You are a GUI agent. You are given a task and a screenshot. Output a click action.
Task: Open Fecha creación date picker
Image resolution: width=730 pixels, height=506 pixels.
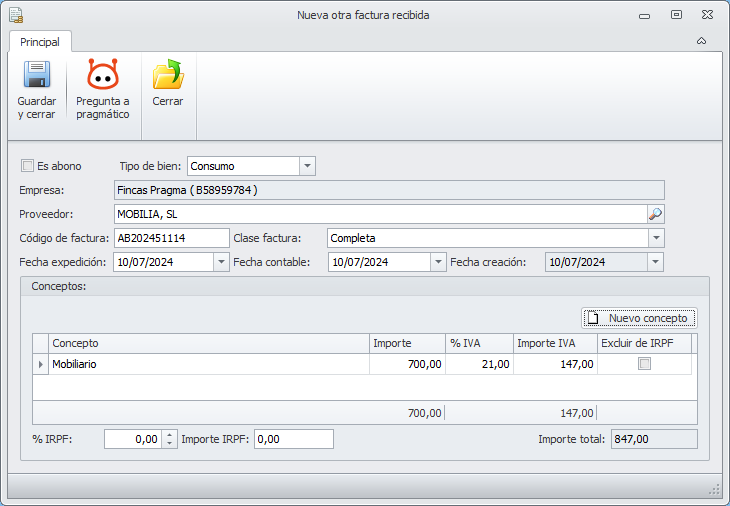655,262
